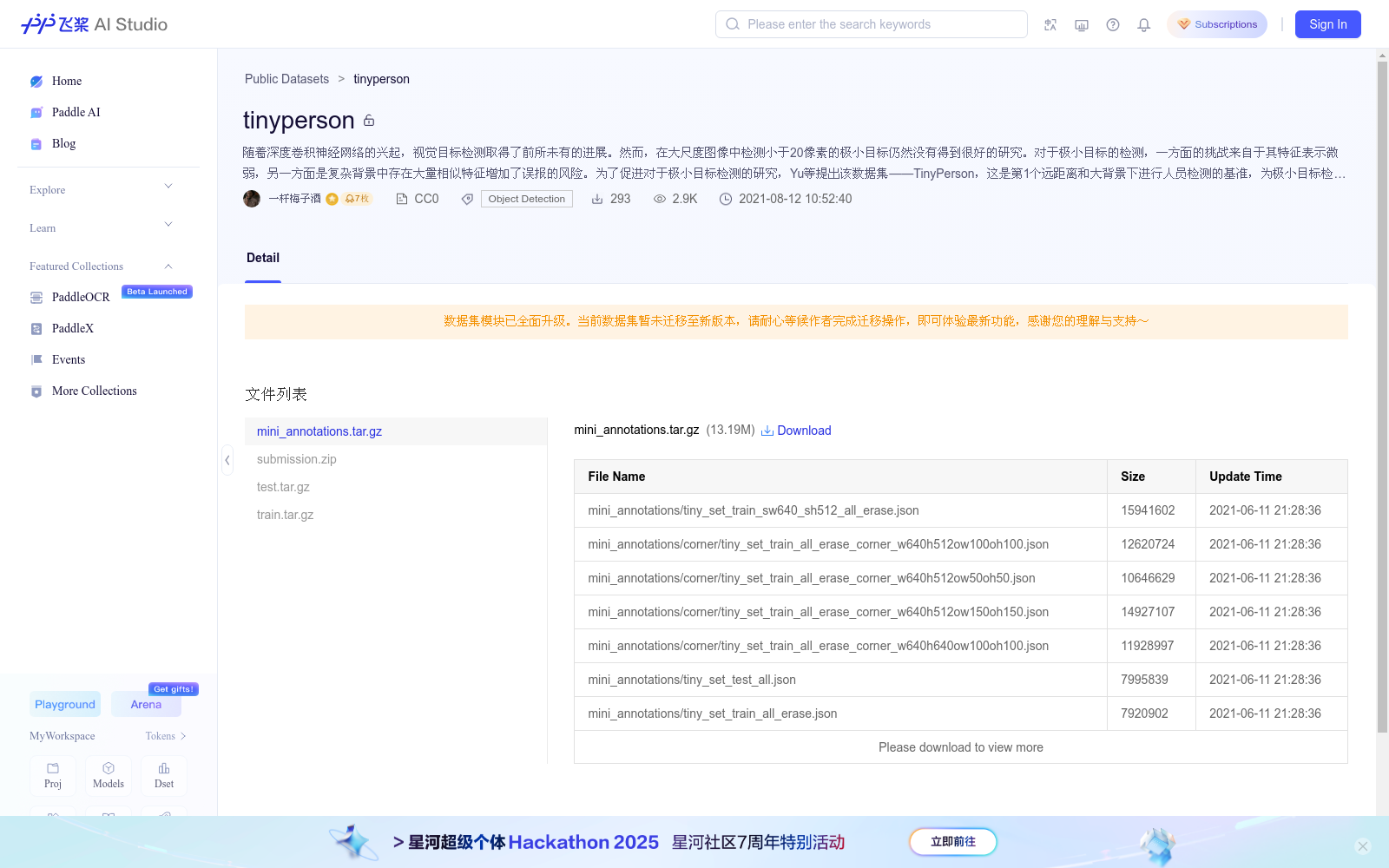The height and width of the screenshot is (868, 1389).
Task: Click the w640h512ow150oh150.json file name
Action: point(819,612)
